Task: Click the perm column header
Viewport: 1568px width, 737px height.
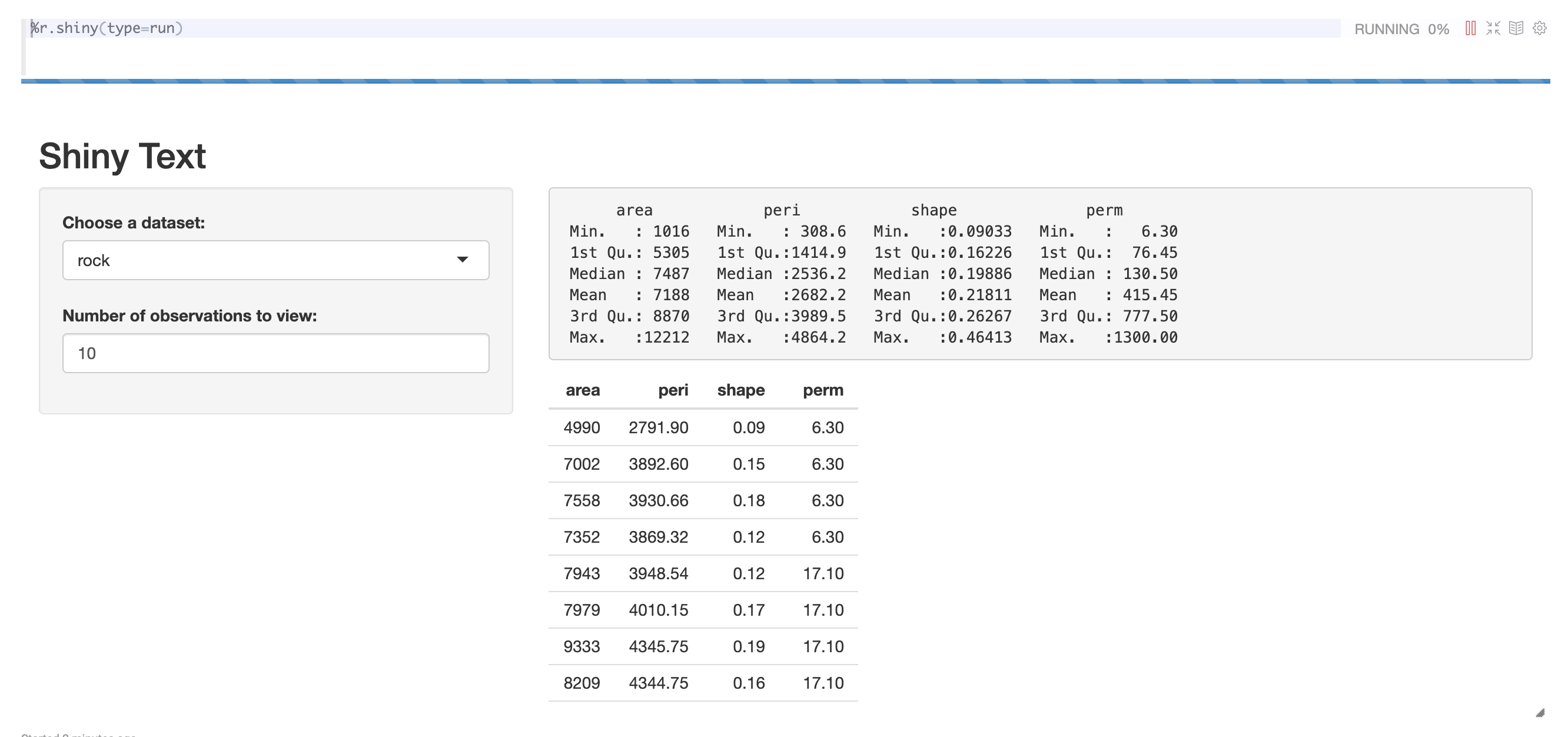Action: point(823,390)
